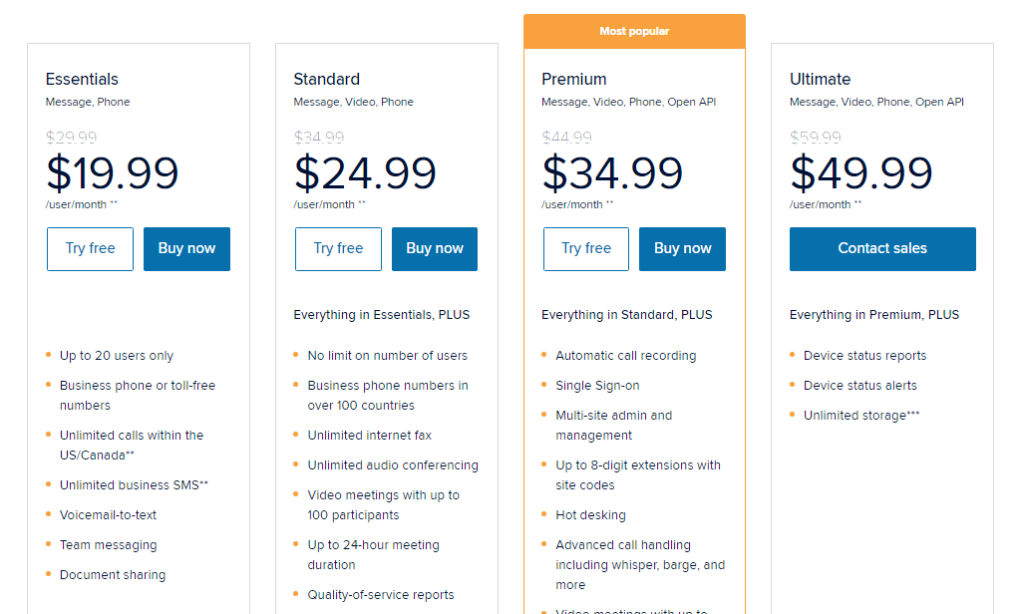1024x614 pixels.
Task: Click the $49.99 Ultimate price
Action: tap(861, 173)
